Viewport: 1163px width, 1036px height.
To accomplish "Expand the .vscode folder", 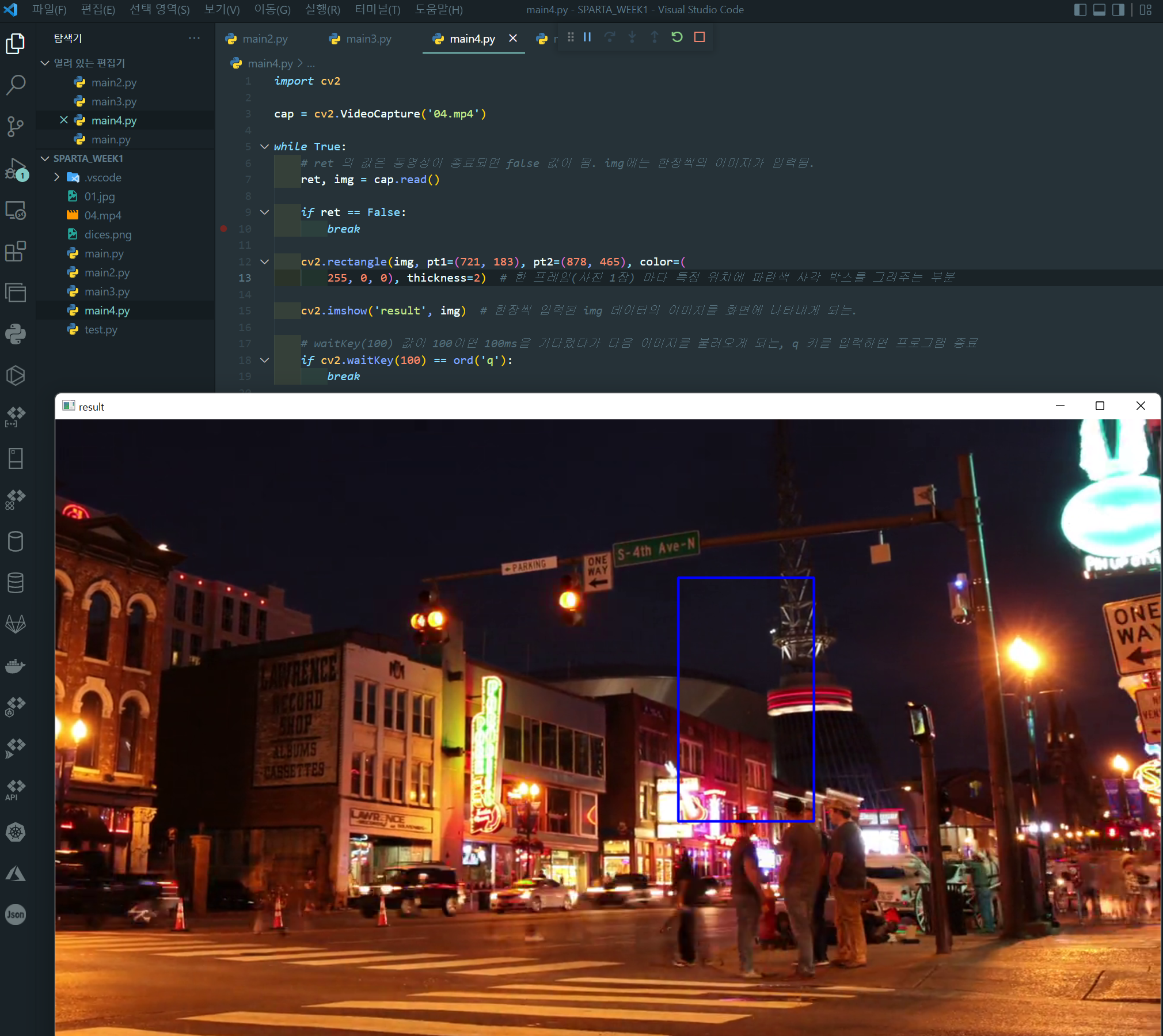I will point(56,177).
